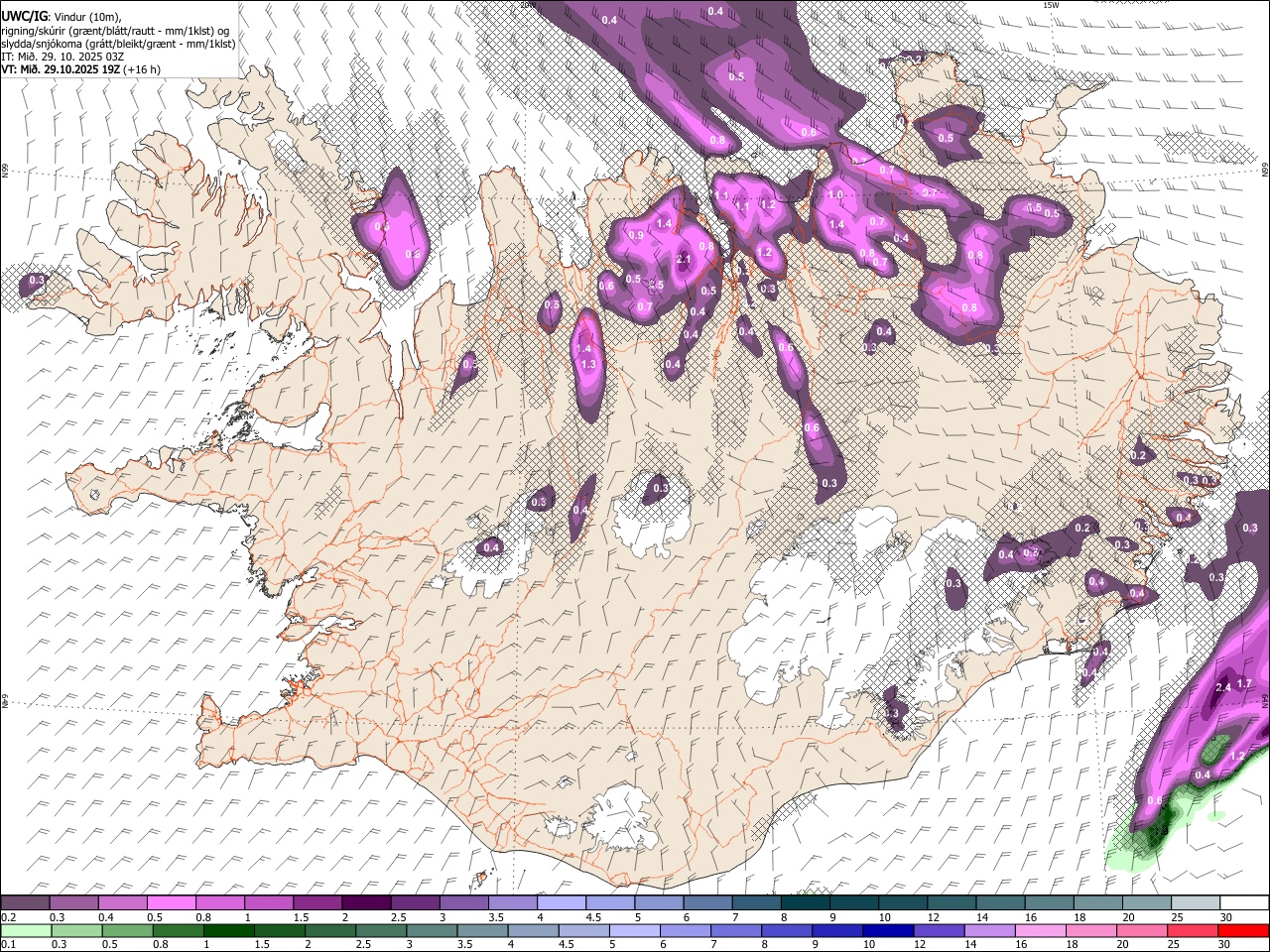Click the 'slydda/snjókoma' legend description line
This screenshot has width=1270, height=952.
click(x=118, y=44)
